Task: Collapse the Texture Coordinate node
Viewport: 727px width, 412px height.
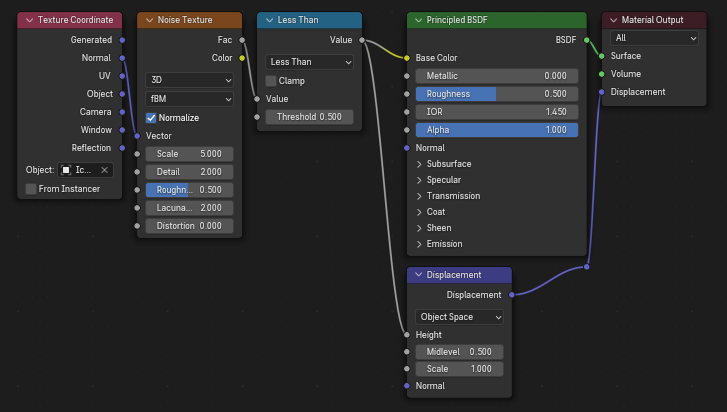Action: [x=30, y=20]
